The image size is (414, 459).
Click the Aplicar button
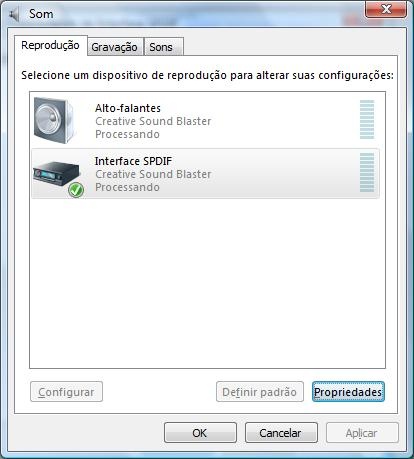click(362, 433)
